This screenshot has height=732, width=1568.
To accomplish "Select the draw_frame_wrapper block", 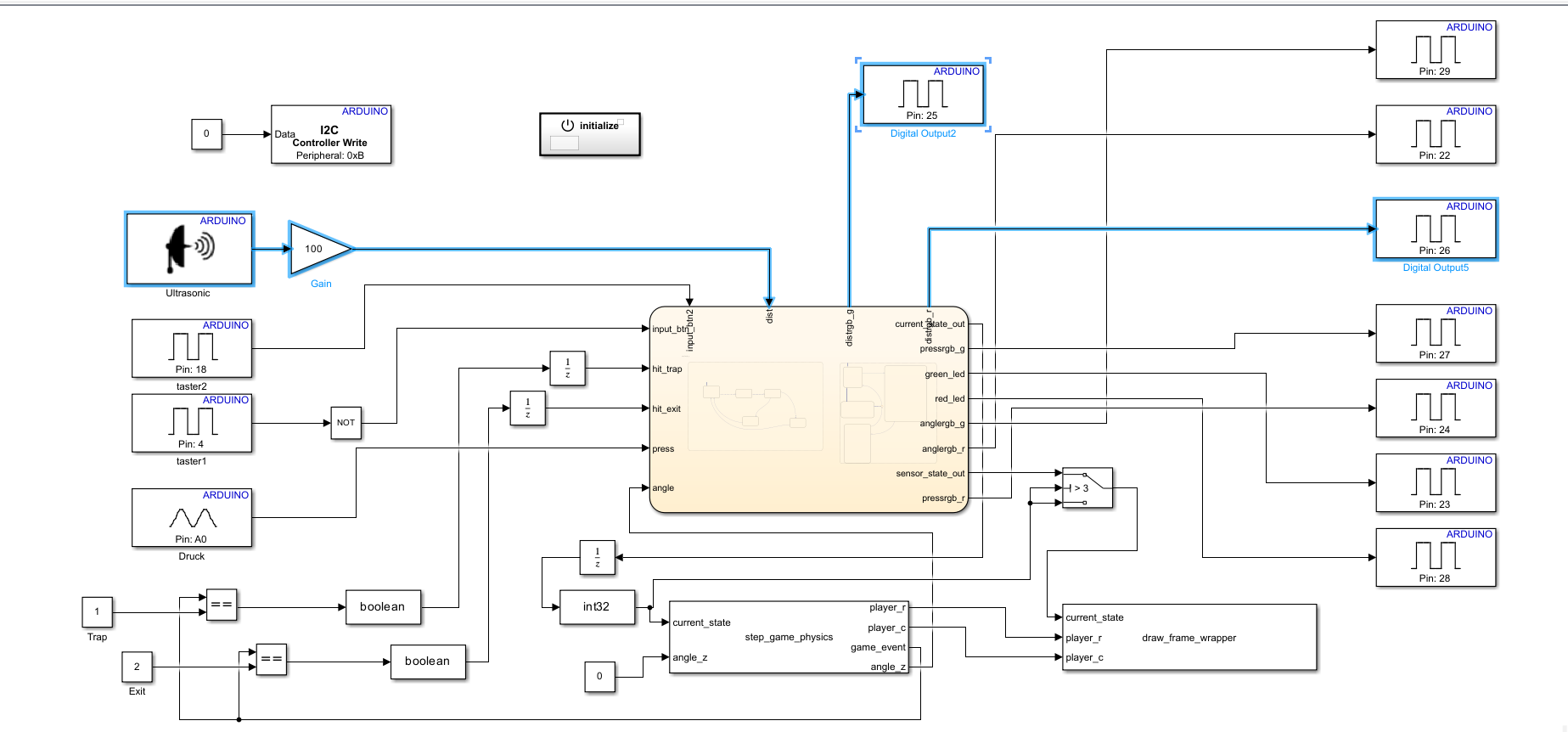I will [1189, 638].
